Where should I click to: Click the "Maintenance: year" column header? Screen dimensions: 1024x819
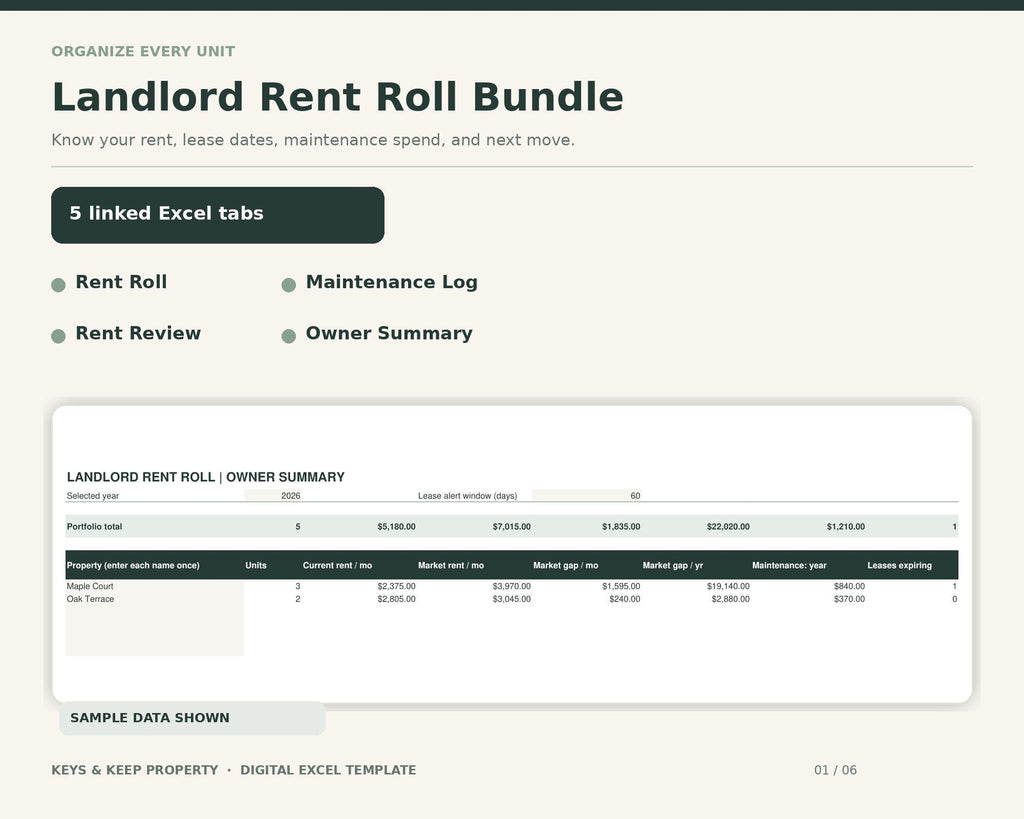789,566
